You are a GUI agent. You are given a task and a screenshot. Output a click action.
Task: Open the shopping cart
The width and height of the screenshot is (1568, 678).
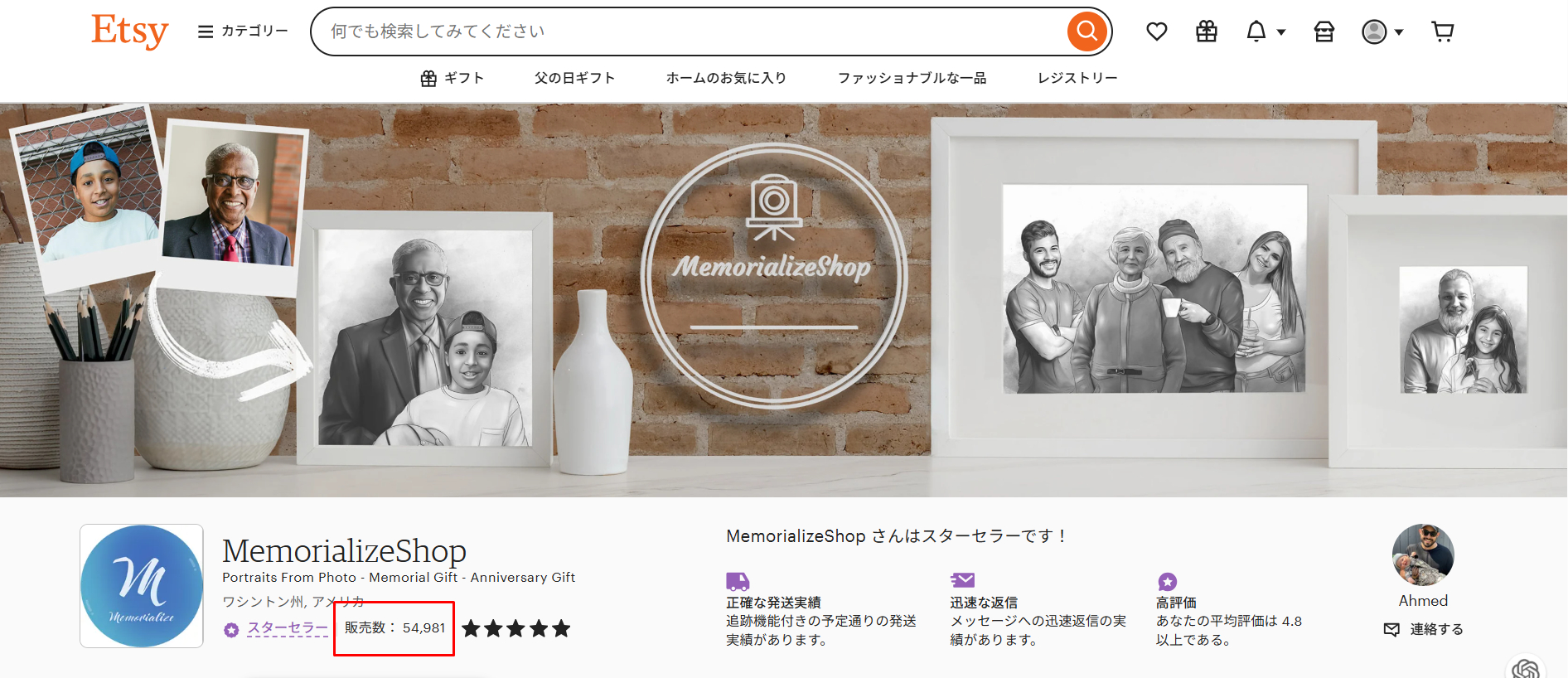pyautogui.click(x=1442, y=31)
